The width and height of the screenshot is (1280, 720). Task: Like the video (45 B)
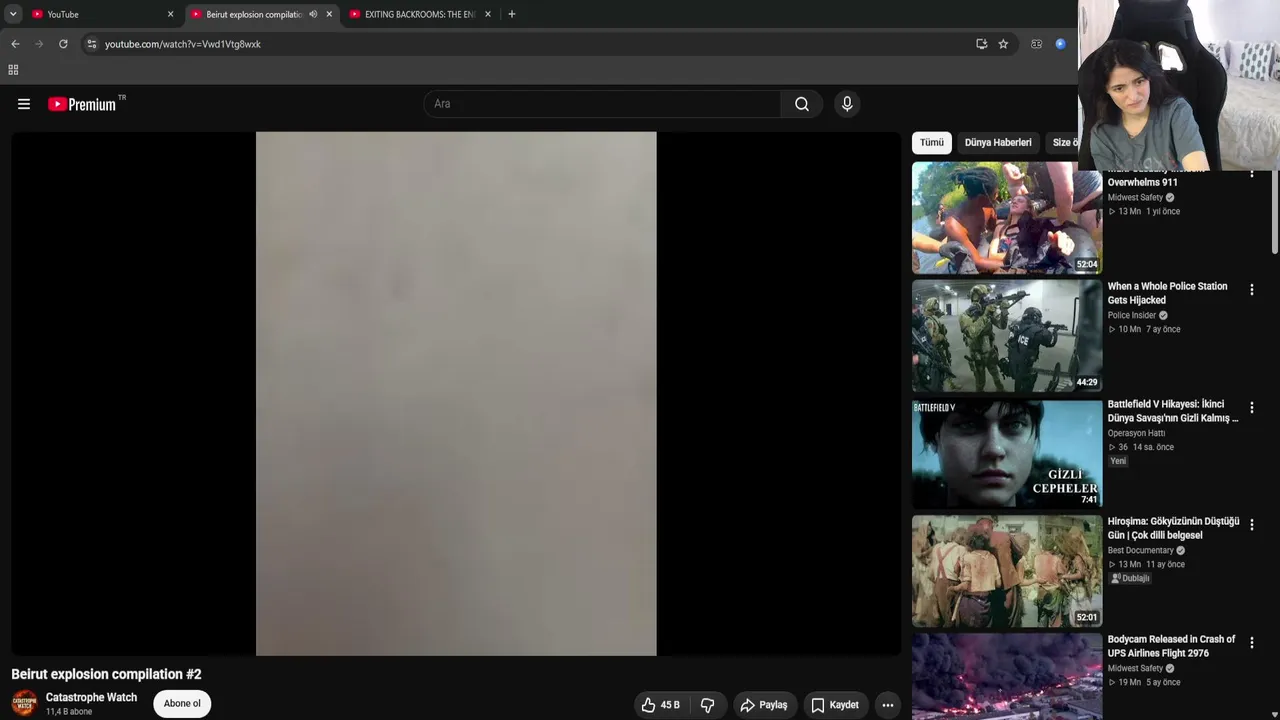coord(661,705)
